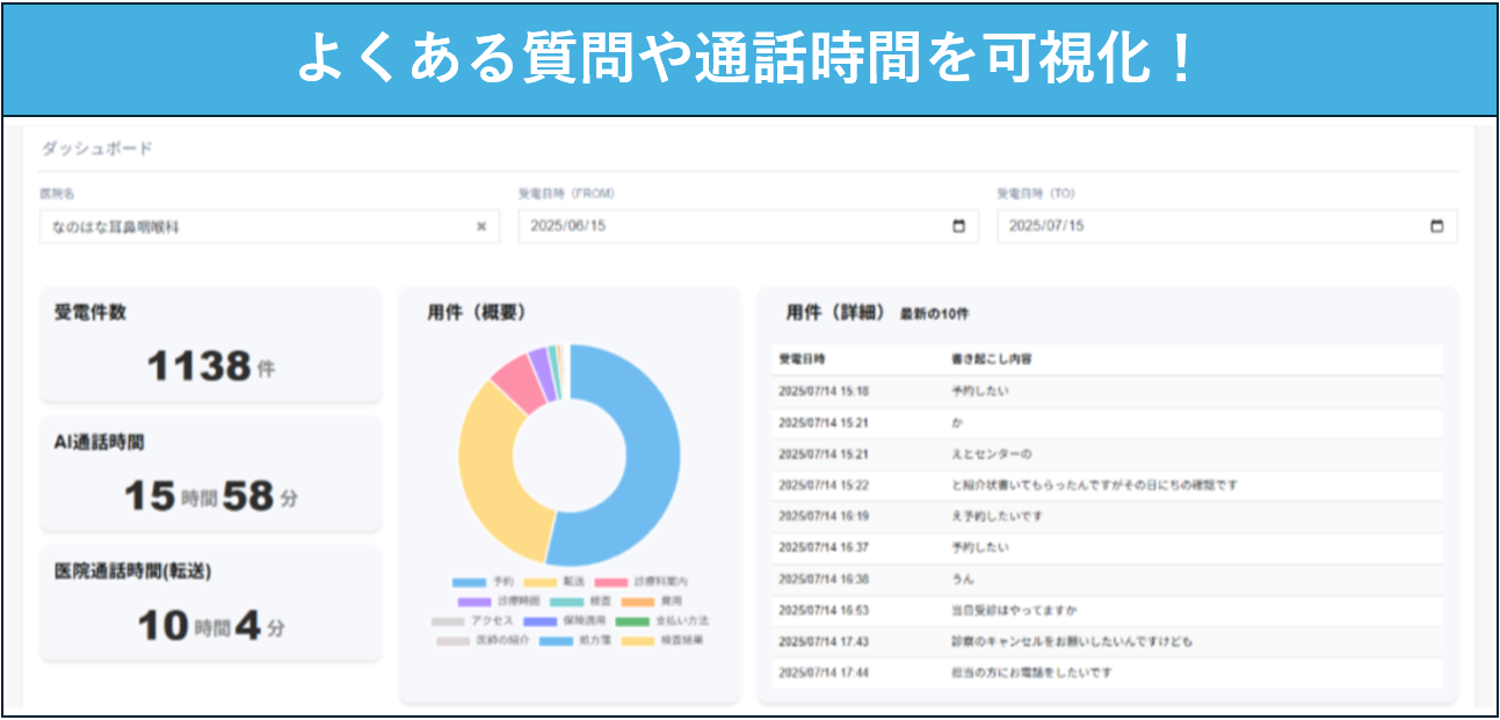This screenshot has width=1500, height=720.
Task: Select the 2025/07/14 16:53 timestamp cell
Action: coord(824,610)
